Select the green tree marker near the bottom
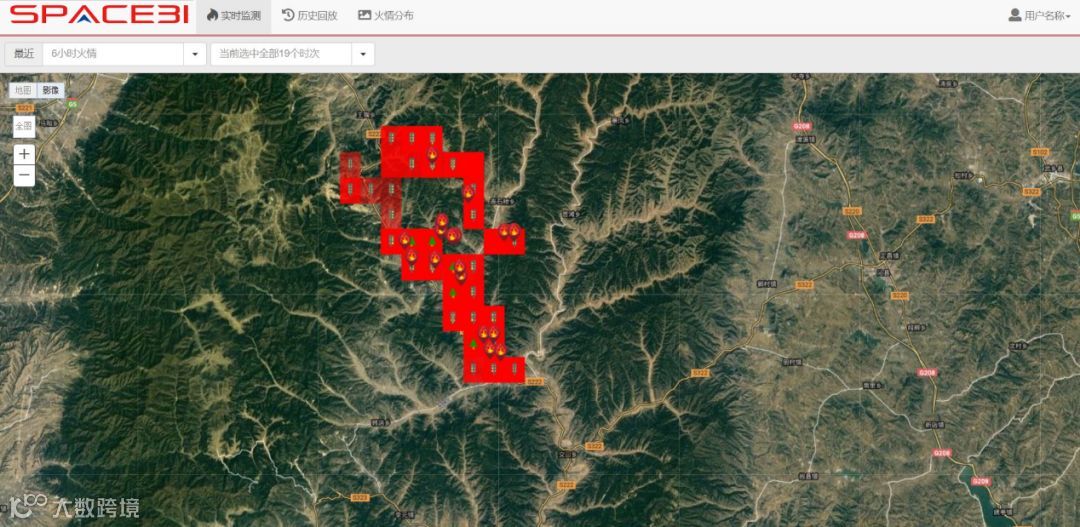This screenshot has width=1080, height=527. 474,342
